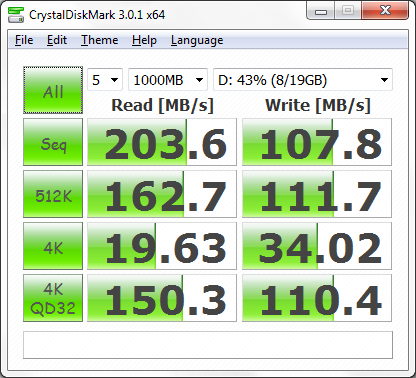Screen dimensions: 416x378
Task: Start the 4K benchmark test
Action: pos(53,246)
